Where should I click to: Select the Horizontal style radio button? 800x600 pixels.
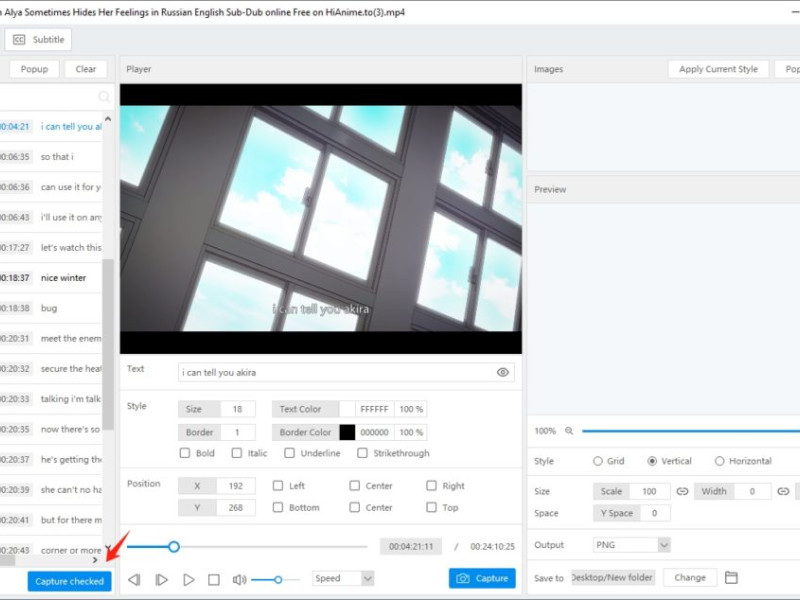(719, 461)
